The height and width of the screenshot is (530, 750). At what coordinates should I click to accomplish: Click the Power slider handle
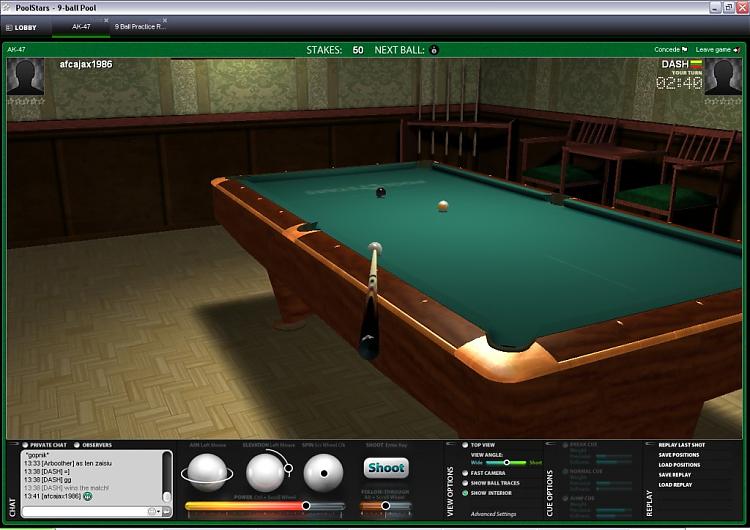pyautogui.click(x=306, y=506)
